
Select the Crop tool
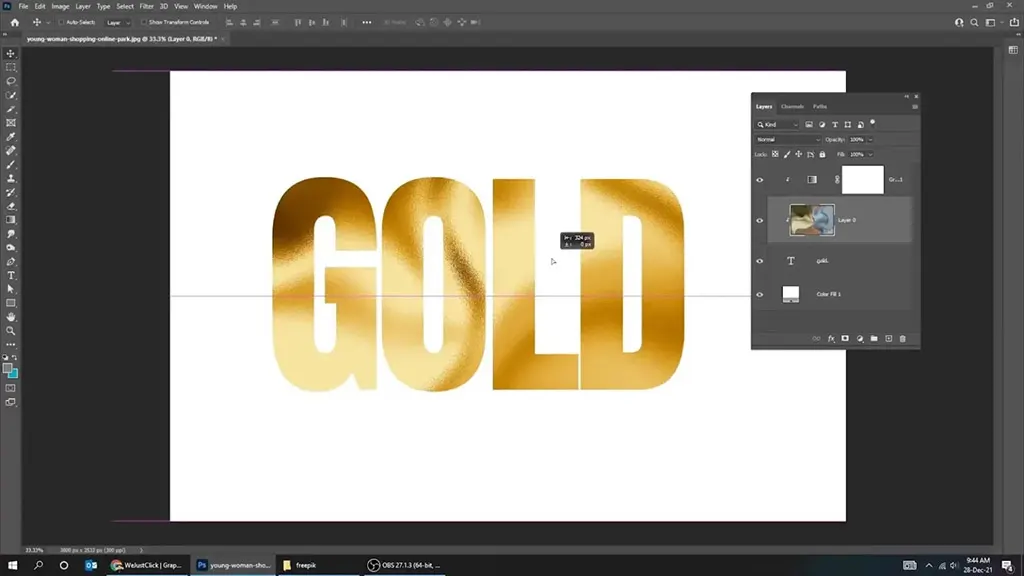[10, 109]
